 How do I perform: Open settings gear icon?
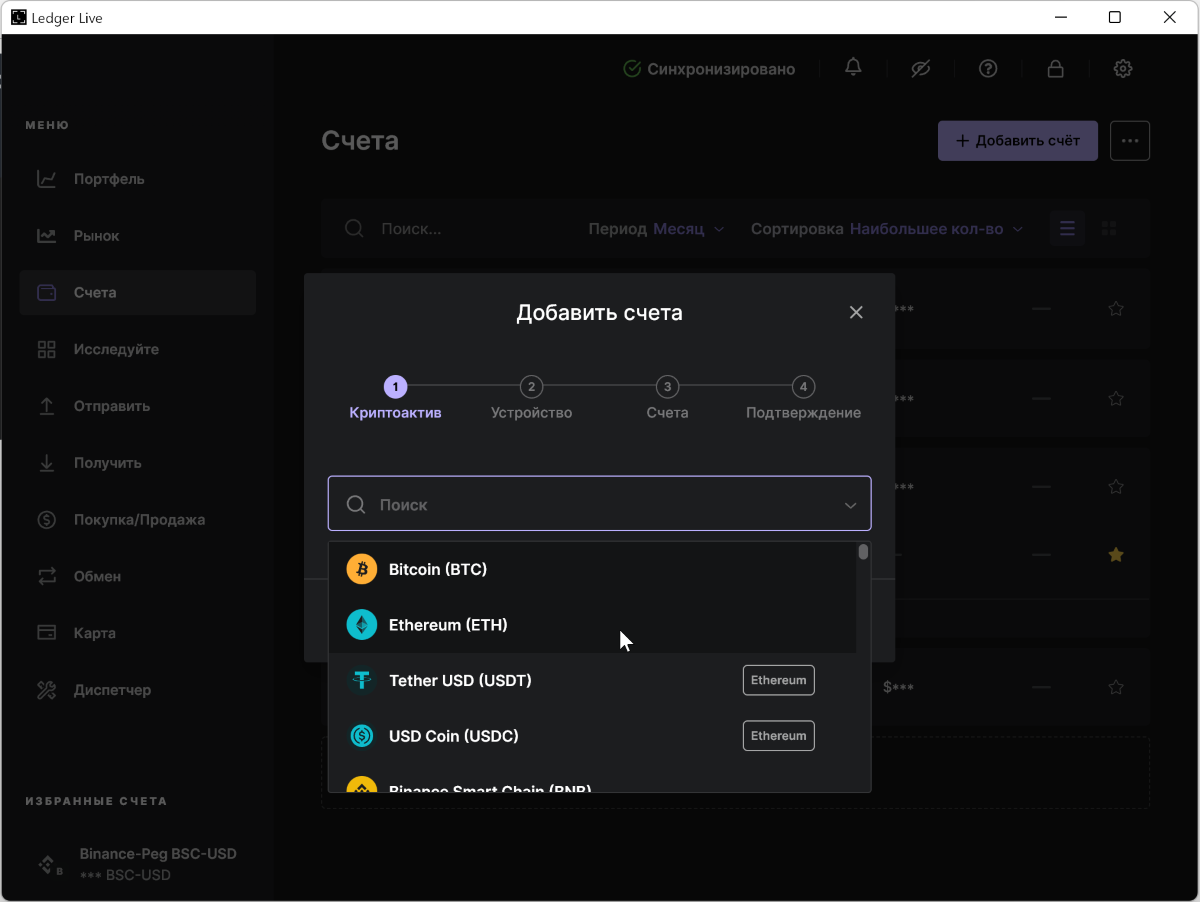tap(1123, 68)
